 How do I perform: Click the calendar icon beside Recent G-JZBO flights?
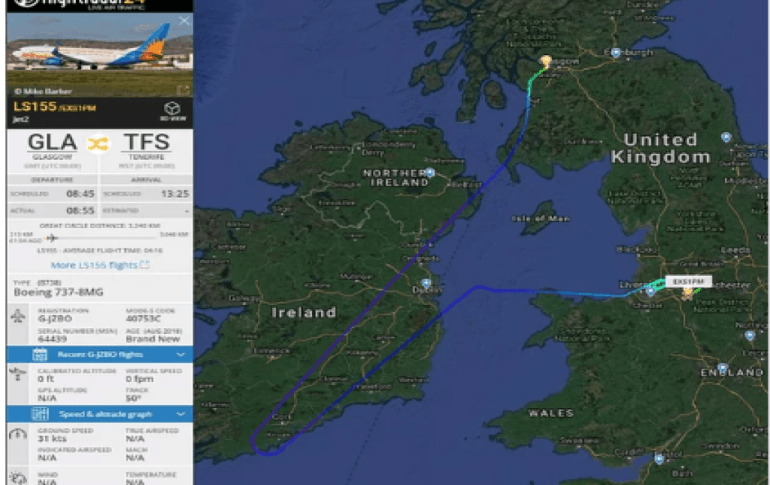[x=40, y=354]
